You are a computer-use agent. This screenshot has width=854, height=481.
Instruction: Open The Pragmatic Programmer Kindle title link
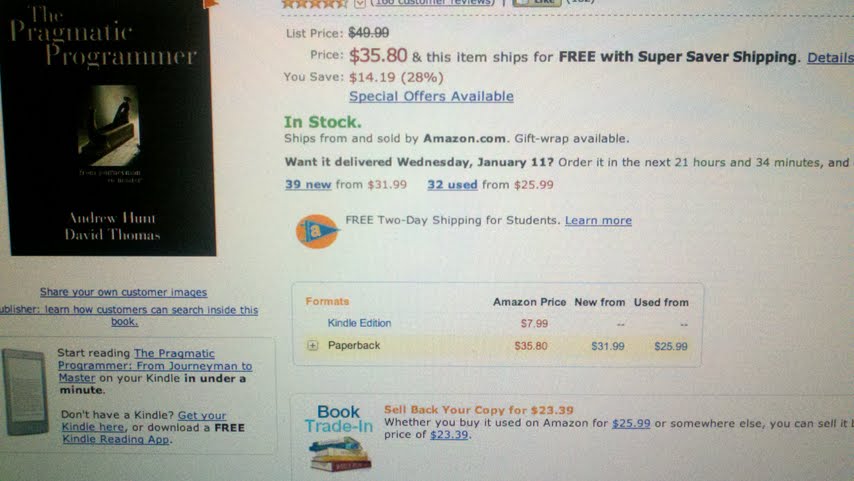click(x=155, y=366)
